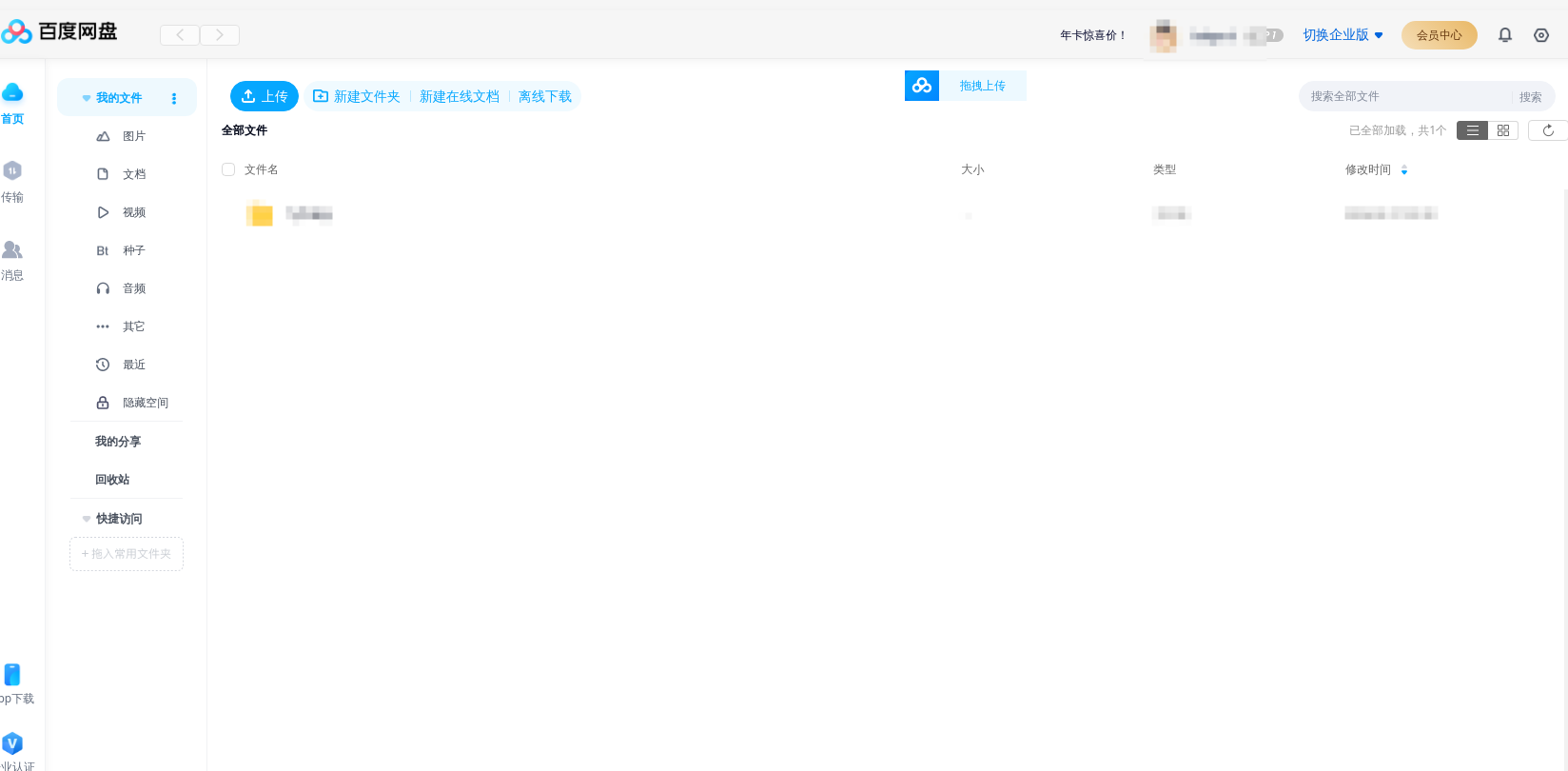Sort files by 大小 column header
Screen dimensions: 1568x771
click(972, 169)
